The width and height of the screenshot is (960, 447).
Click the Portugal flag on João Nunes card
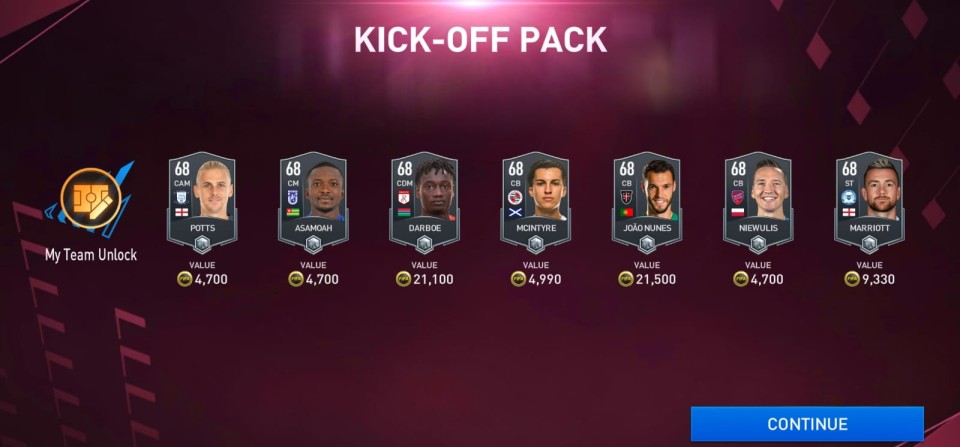coord(626,212)
